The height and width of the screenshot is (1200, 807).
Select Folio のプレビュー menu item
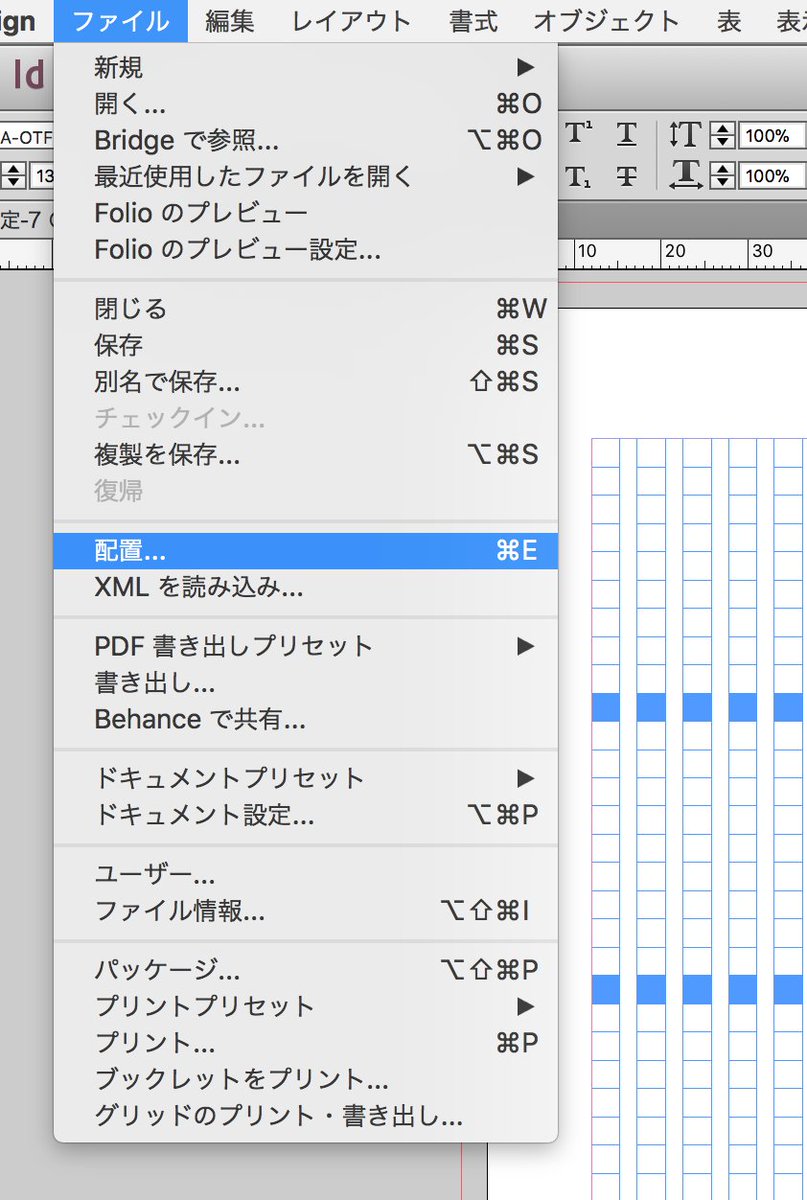306,213
